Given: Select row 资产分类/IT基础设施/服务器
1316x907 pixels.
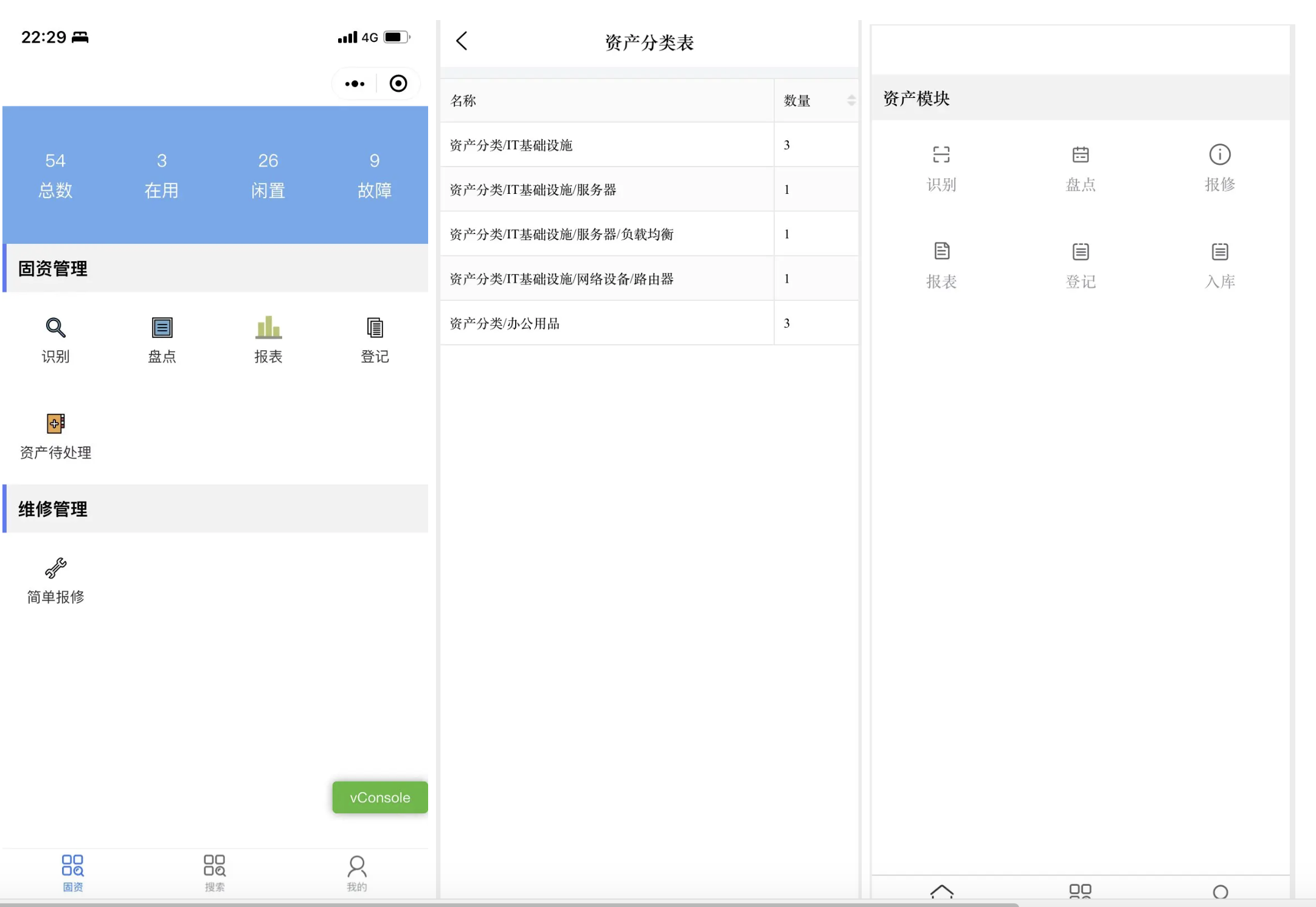Looking at the screenshot, I should (649, 189).
